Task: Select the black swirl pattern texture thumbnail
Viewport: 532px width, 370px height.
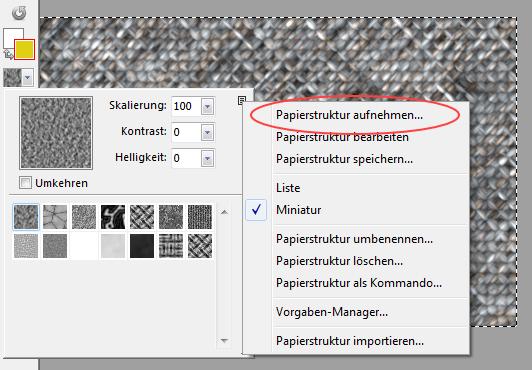Action: click(113, 217)
